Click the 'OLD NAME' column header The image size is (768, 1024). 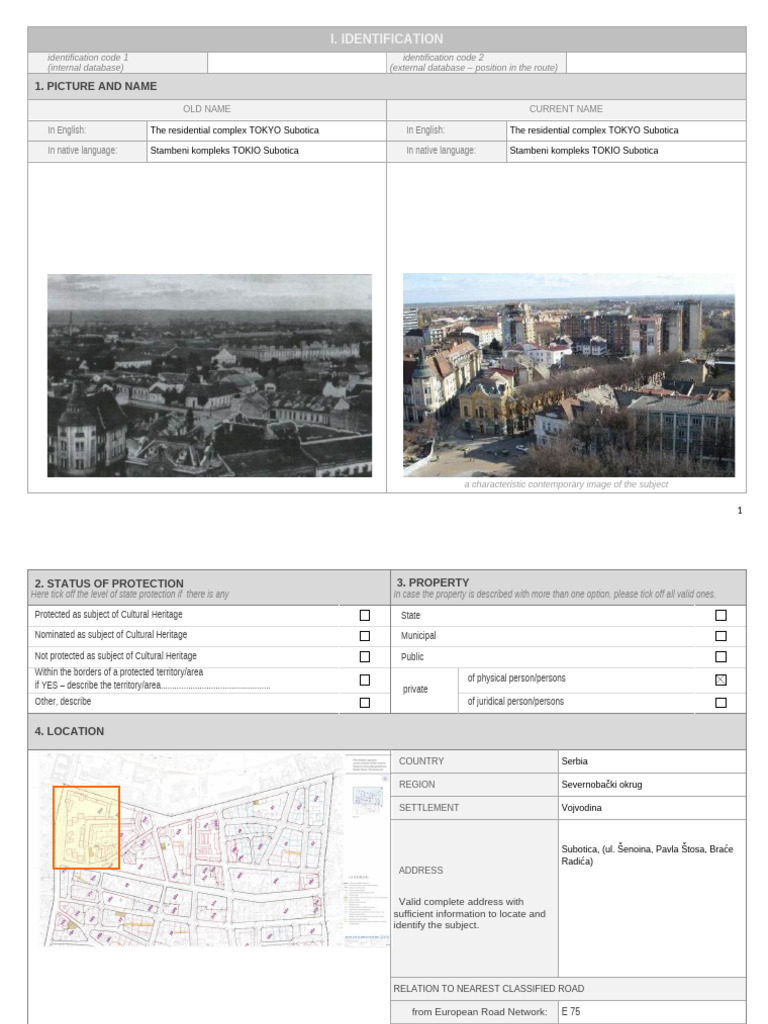206,109
